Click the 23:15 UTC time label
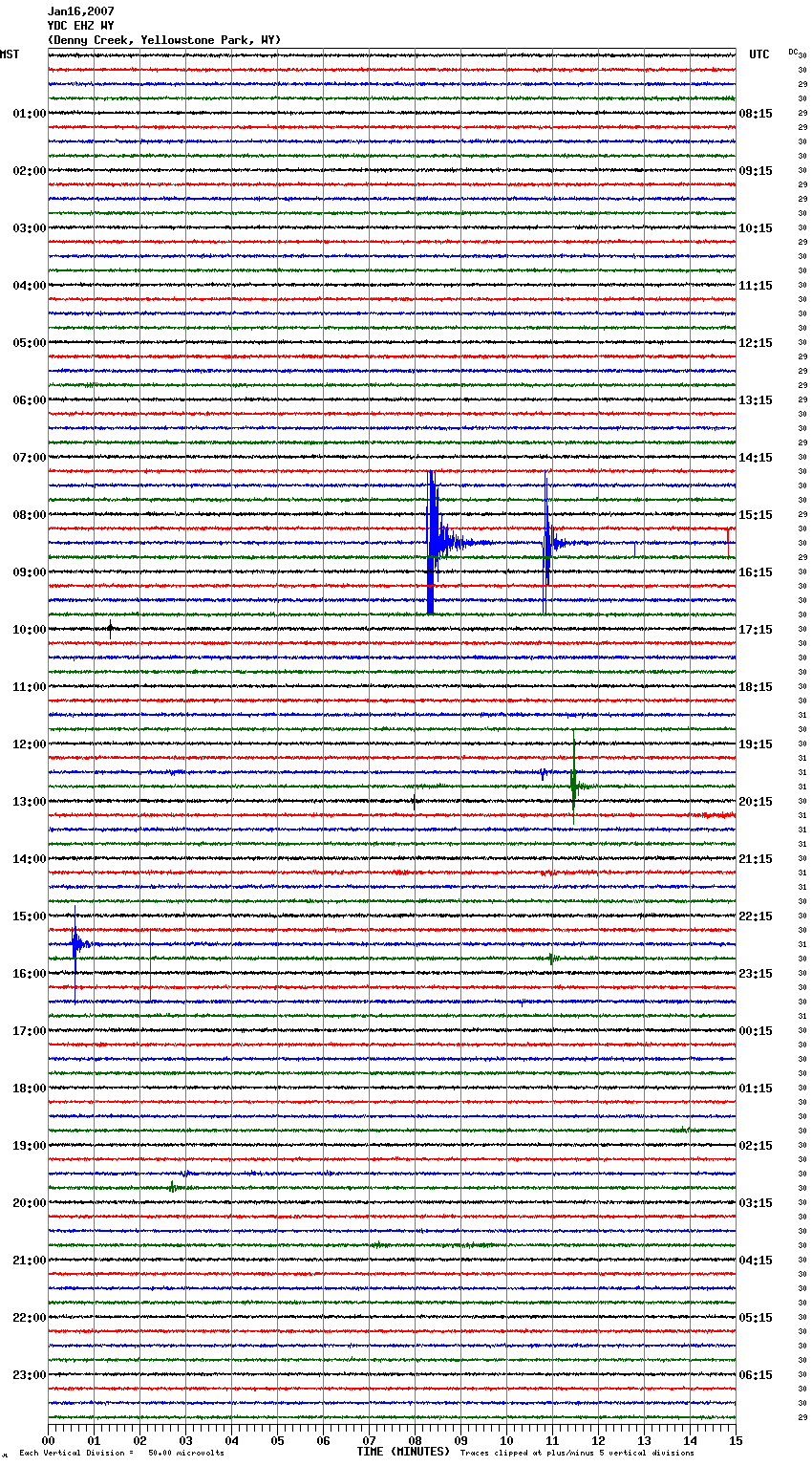This screenshot has width=812, height=1466. click(x=756, y=974)
